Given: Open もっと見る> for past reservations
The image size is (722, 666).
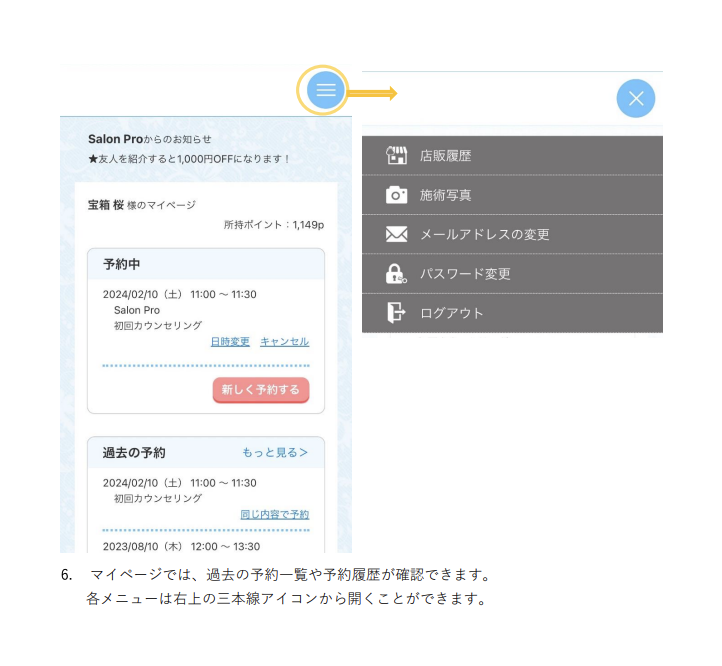Looking at the screenshot, I should tap(275, 452).
